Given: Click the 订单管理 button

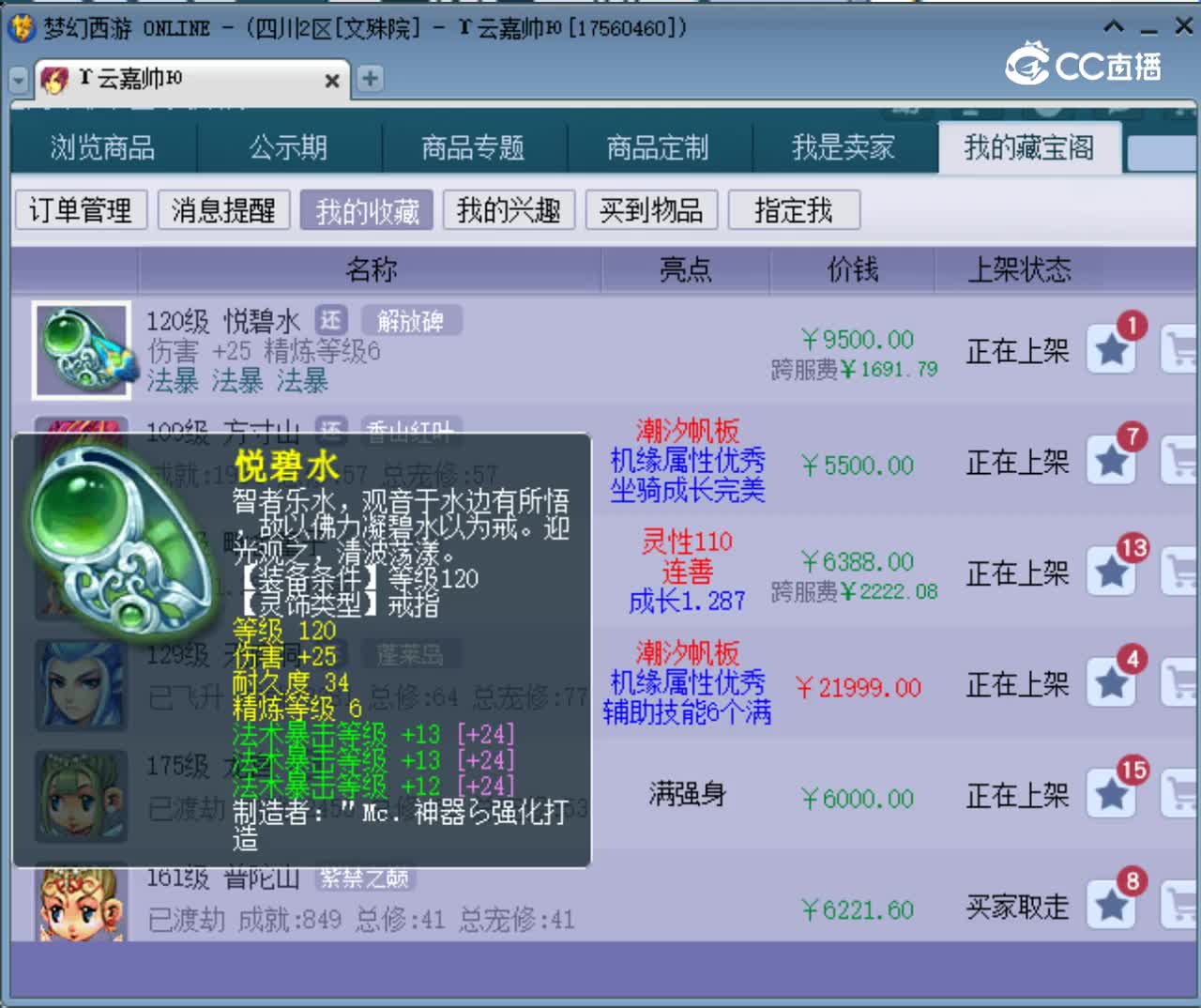Looking at the screenshot, I should (x=81, y=210).
